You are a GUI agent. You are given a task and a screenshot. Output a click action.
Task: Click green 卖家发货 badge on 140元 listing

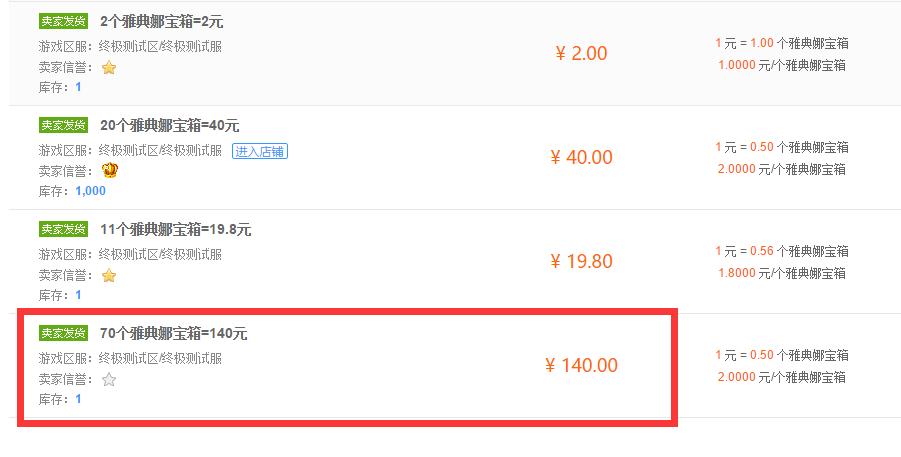click(x=63, y=333)
